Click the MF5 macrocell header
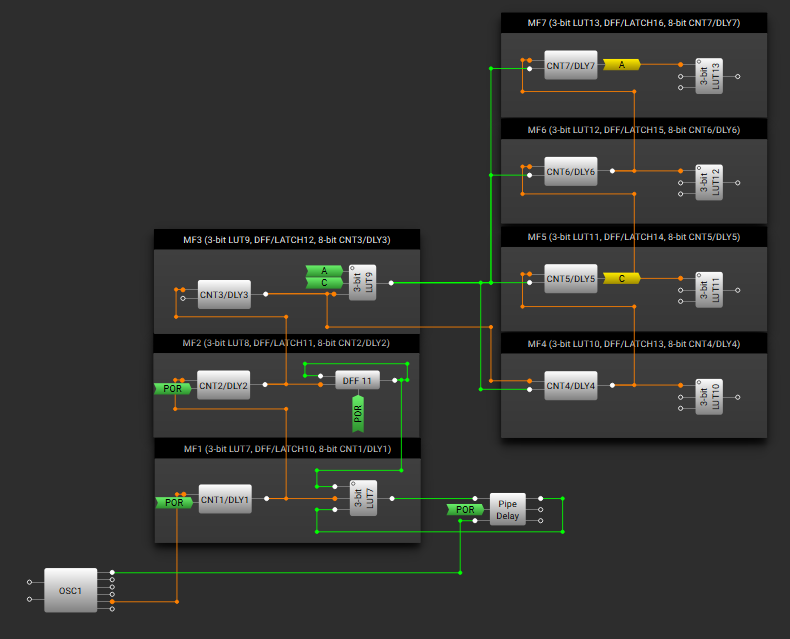790x639 pixels. 634,237
